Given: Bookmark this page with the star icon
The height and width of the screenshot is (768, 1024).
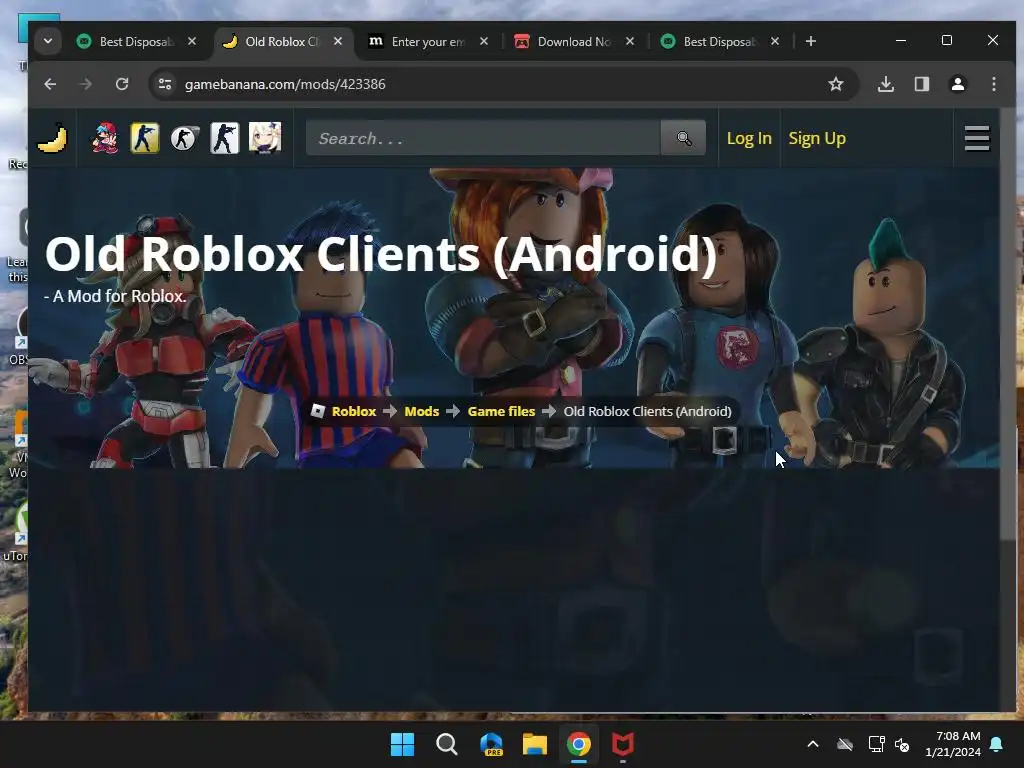Looking at the screenshot, I should [835, 84].
